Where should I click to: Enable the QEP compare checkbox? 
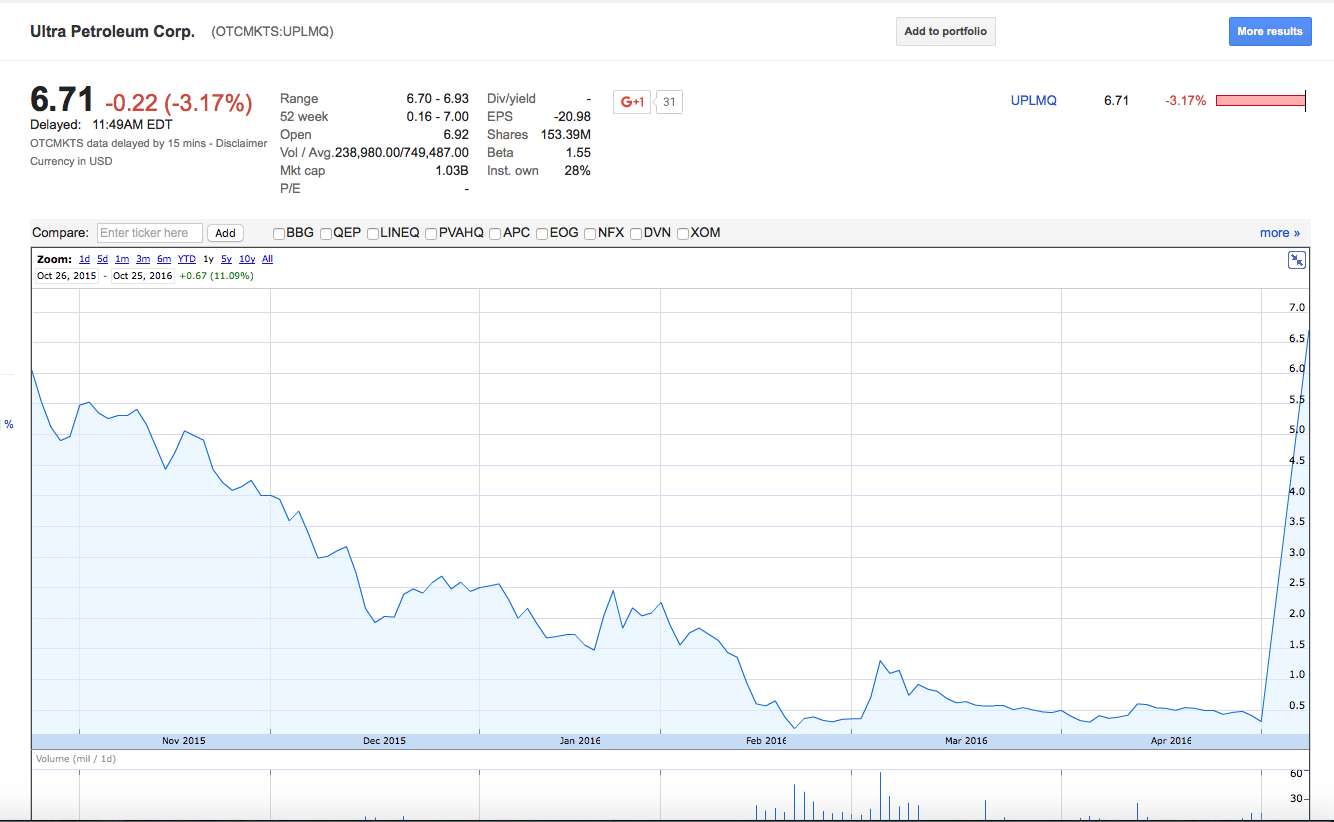point(326,233)
